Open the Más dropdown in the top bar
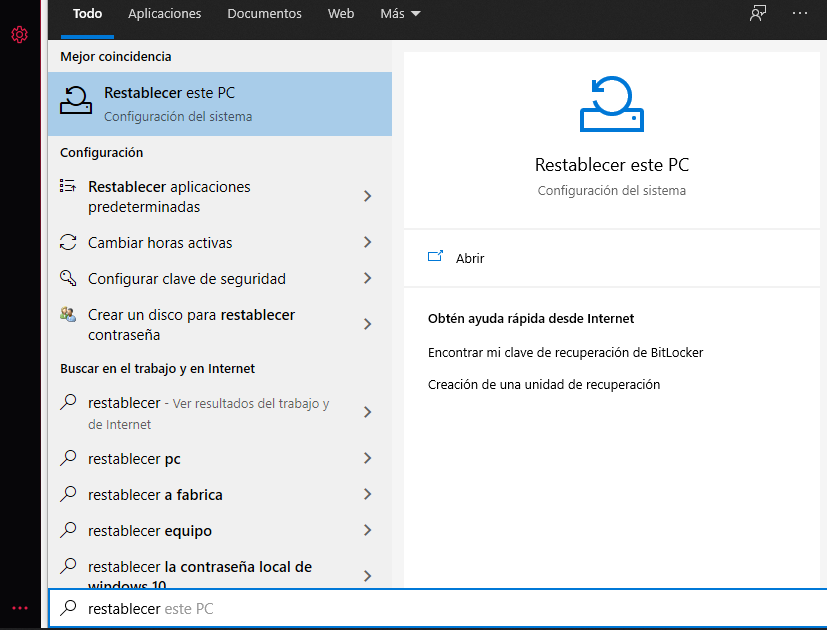The image size is (827, 630). tap(399, 13)
